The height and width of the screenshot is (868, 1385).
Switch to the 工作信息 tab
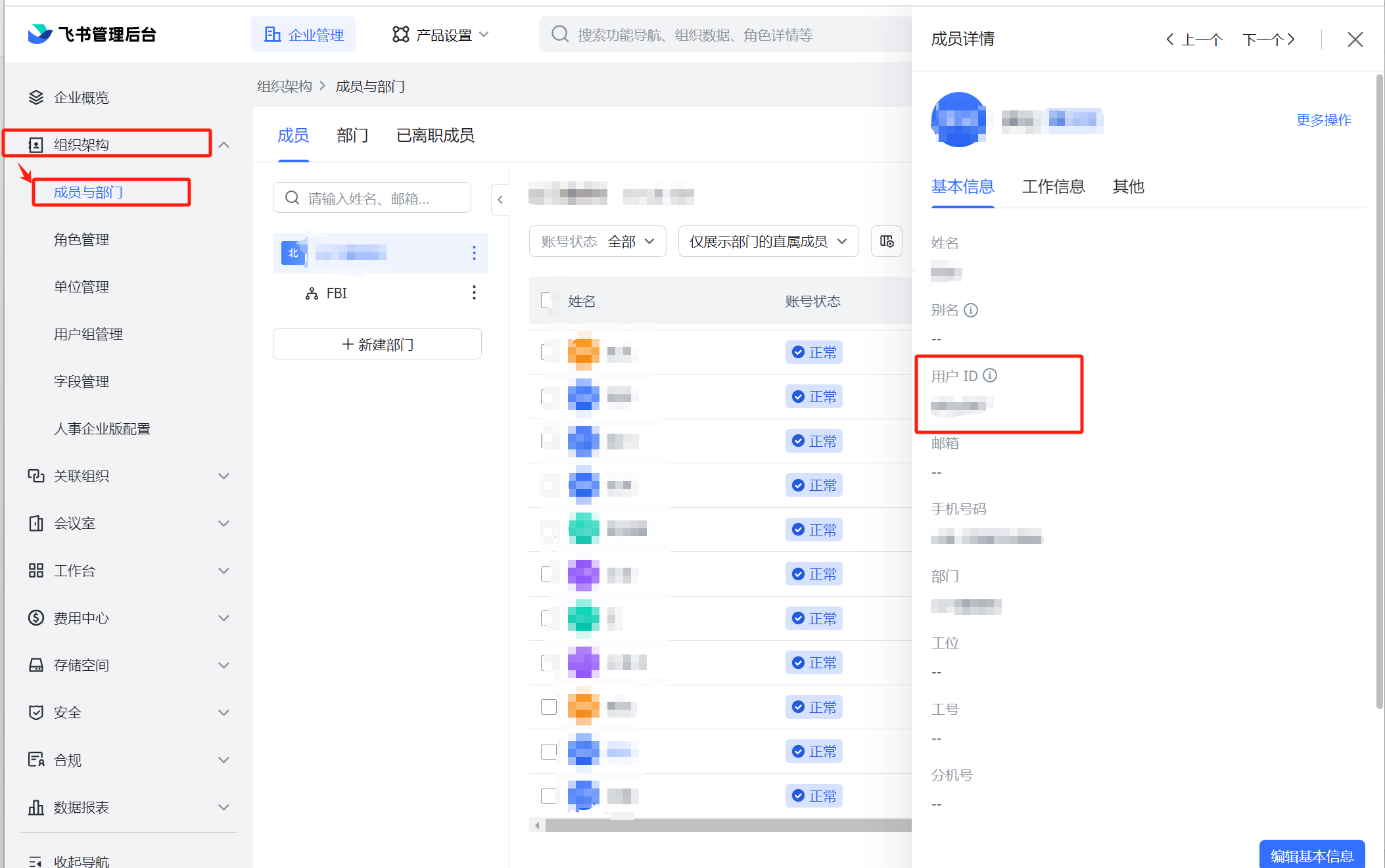(1052, 187)
